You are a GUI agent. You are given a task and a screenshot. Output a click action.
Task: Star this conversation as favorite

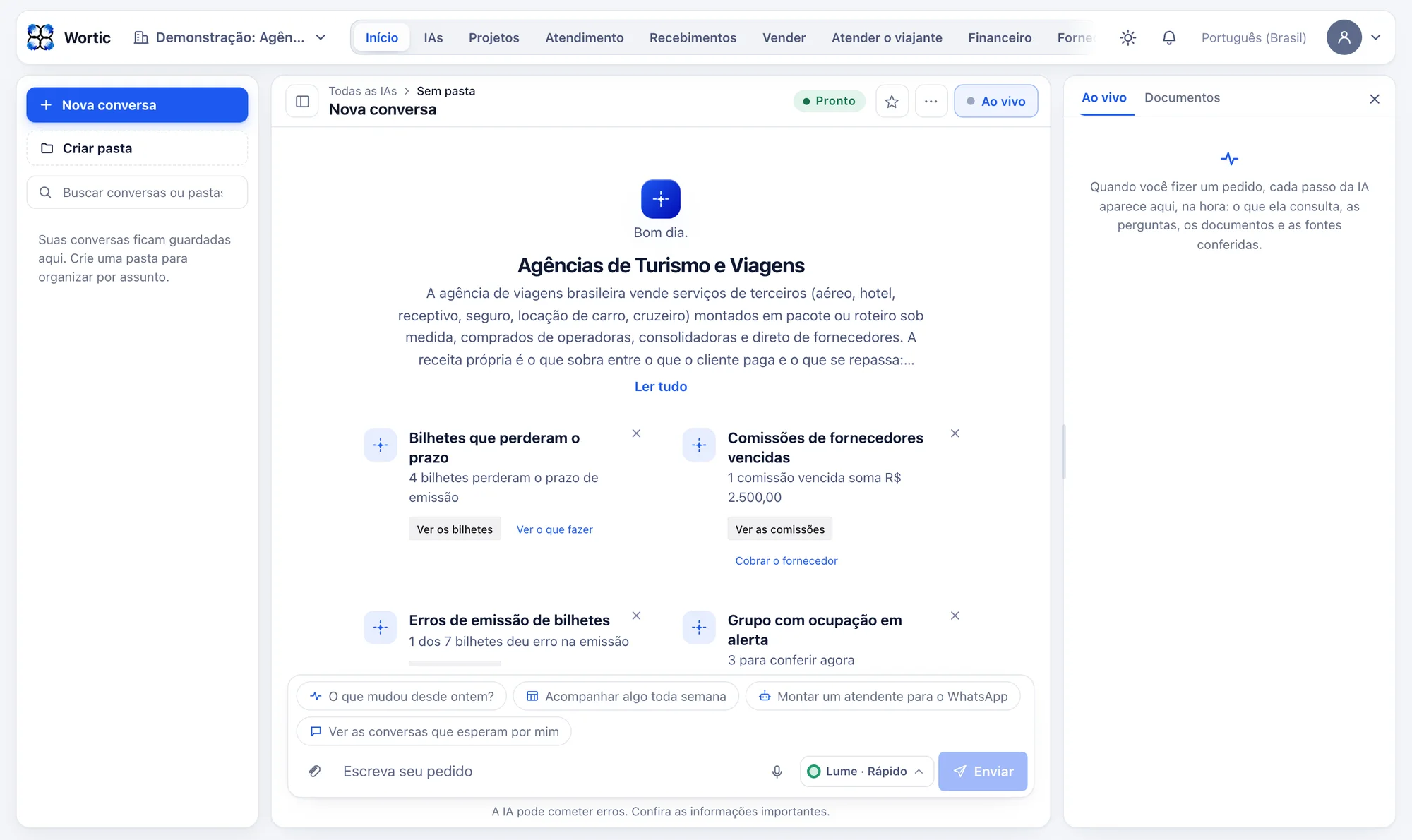(892, 101)
